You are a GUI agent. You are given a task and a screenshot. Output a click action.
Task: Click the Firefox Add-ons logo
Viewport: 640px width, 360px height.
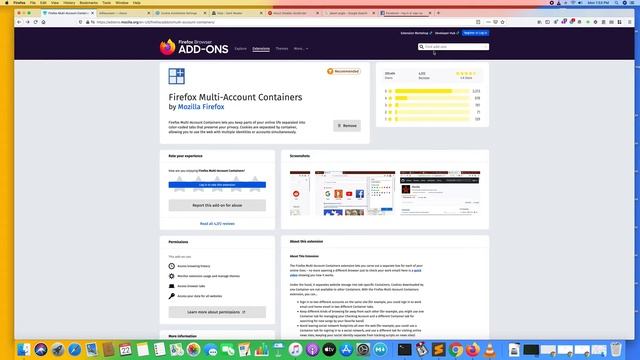point(194,47)
